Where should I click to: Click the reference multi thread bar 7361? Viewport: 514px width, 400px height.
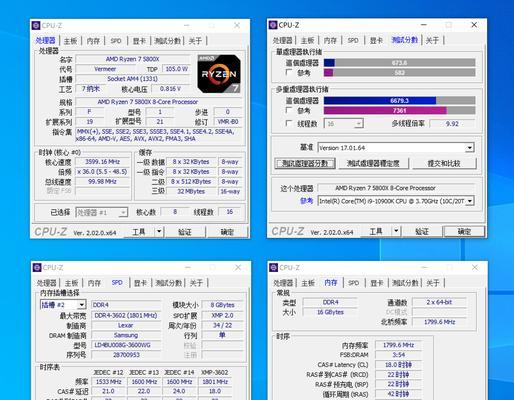399,110
